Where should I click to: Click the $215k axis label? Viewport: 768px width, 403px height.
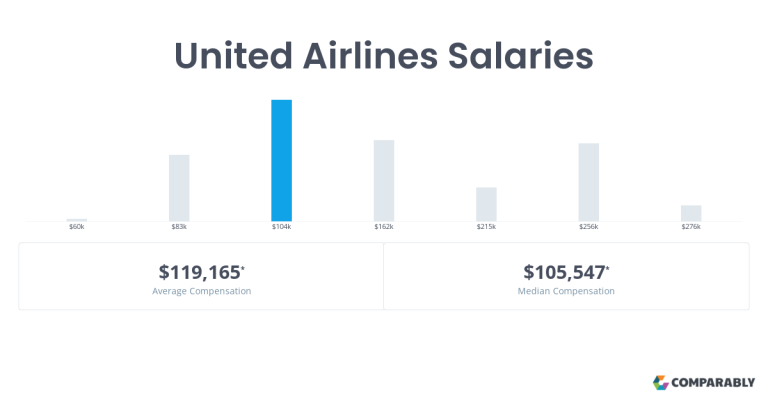click(x=486, y=227)
